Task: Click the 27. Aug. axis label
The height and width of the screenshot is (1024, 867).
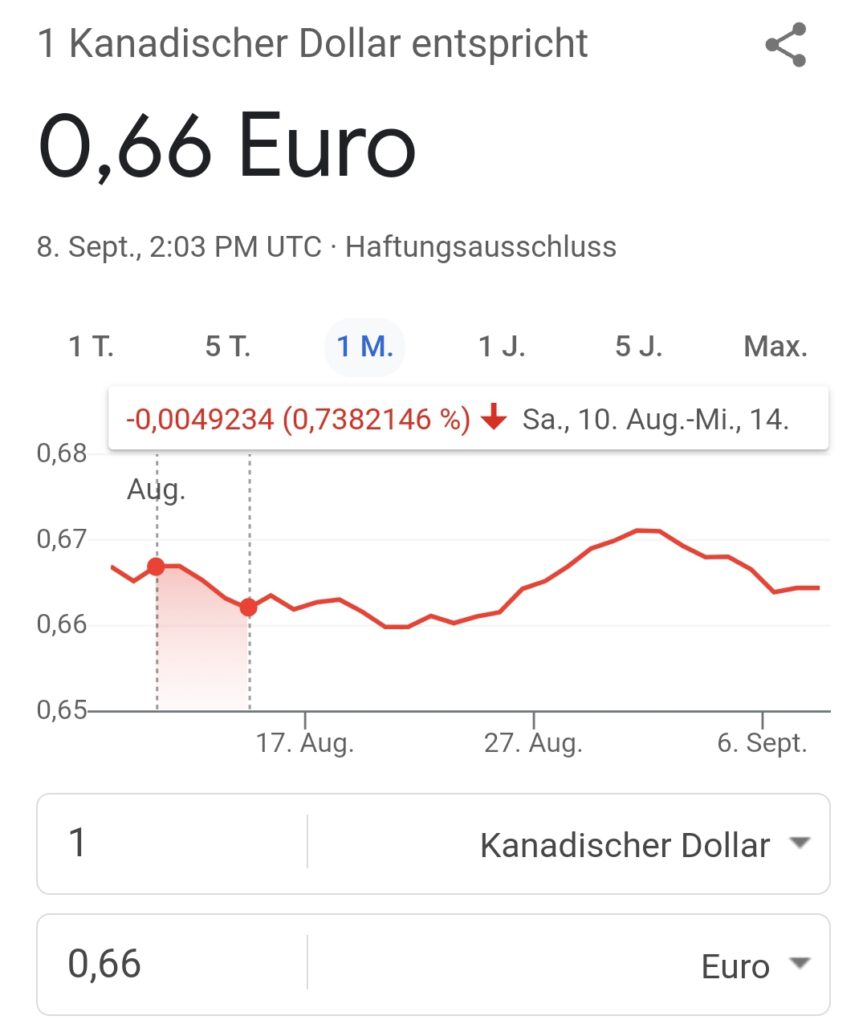Action: tap(533, 743)
